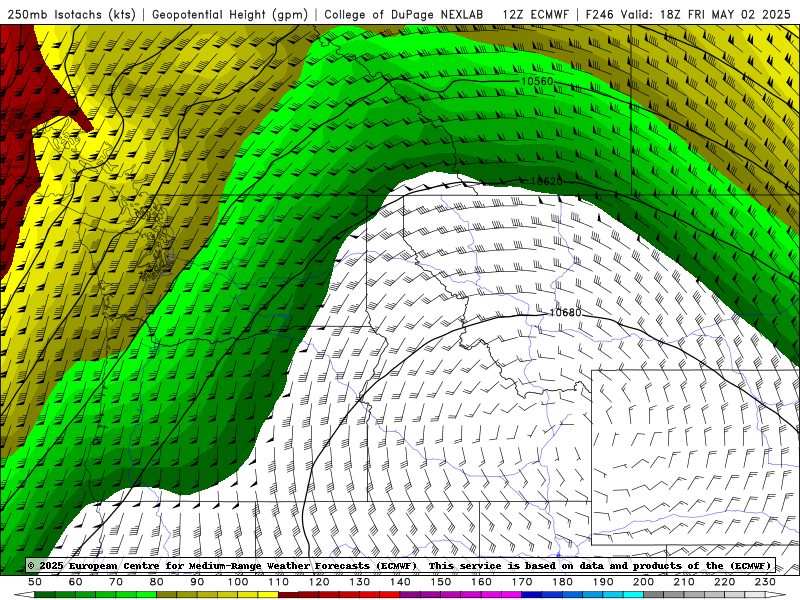The height and width of the screenshot is (600, 800).
Task: Click the 90 value on the color scale
Action: 197,582
